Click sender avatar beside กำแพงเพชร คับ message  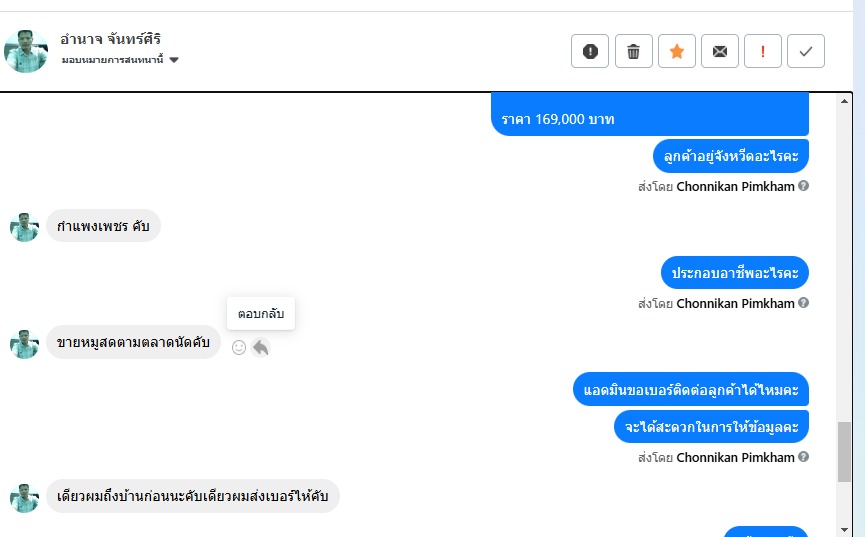[24, 227]
